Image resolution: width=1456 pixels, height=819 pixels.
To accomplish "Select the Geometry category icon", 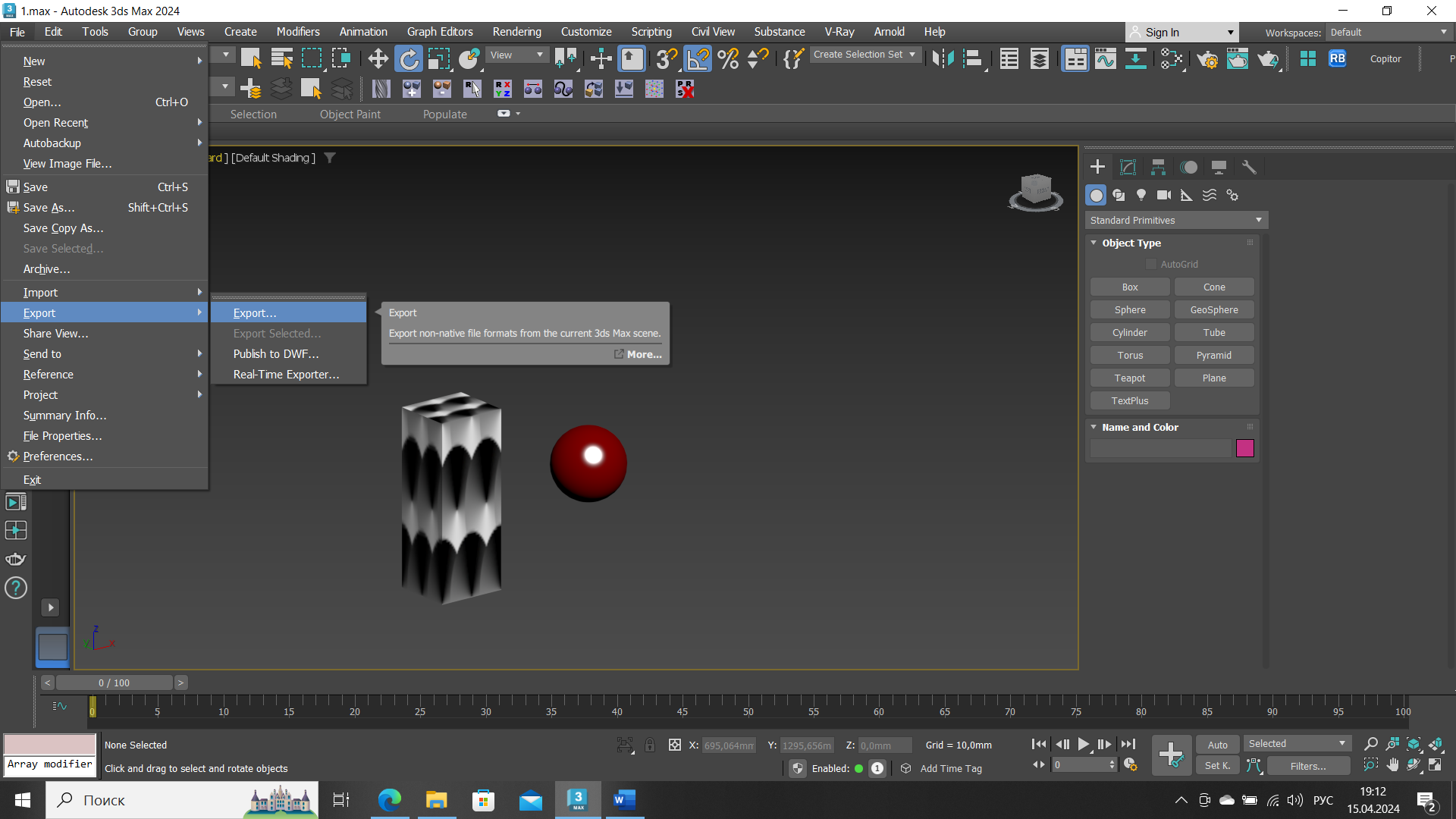I will 1096,196.
